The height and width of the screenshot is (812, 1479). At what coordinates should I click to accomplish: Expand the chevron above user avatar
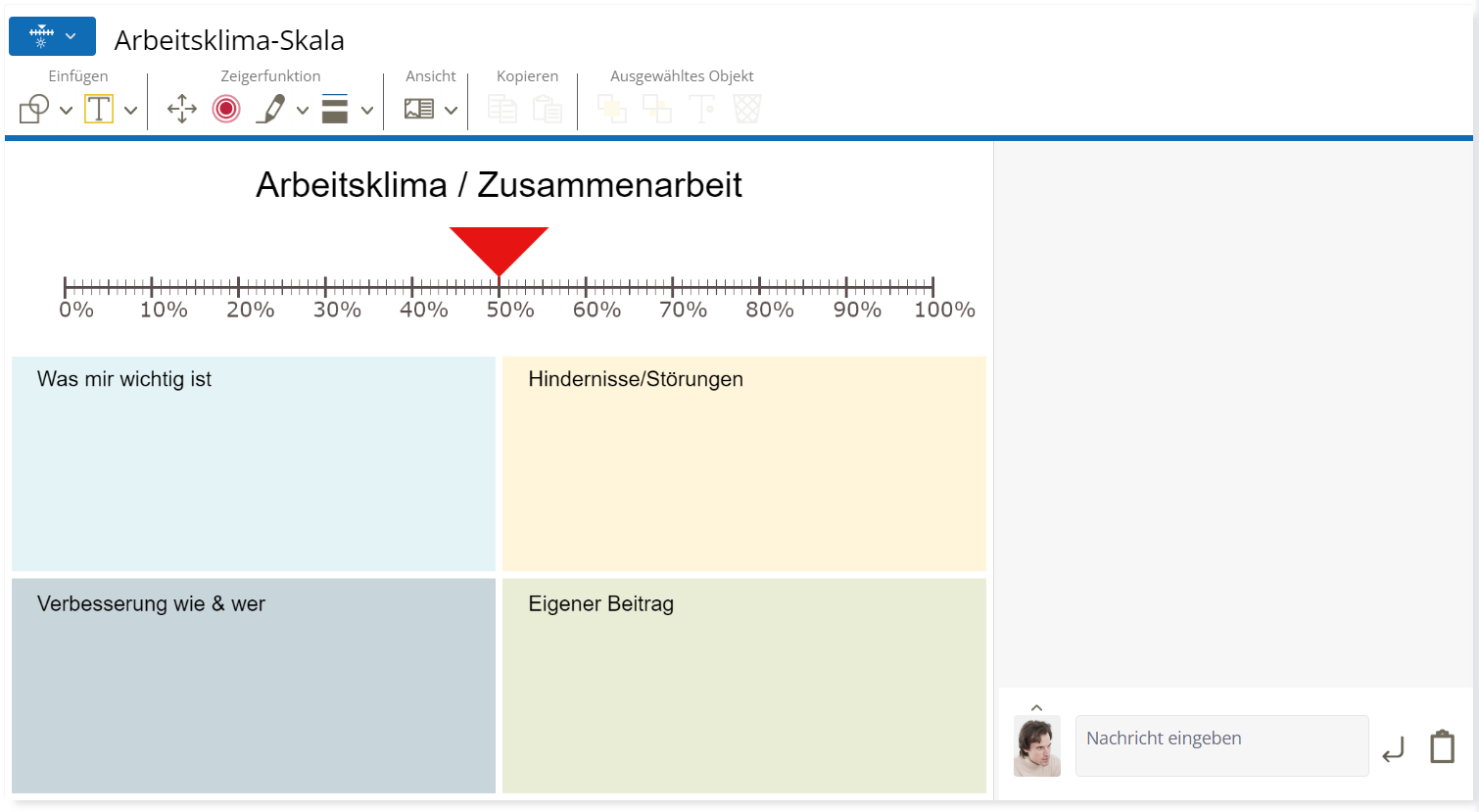click(x=1036, y=707)
